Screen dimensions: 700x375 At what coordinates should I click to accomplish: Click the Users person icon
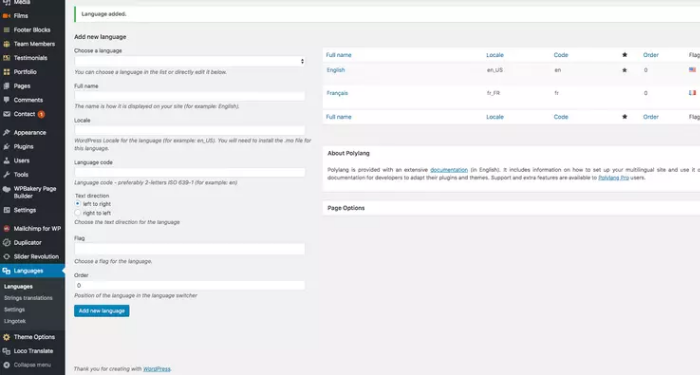[x=6, y=161]
